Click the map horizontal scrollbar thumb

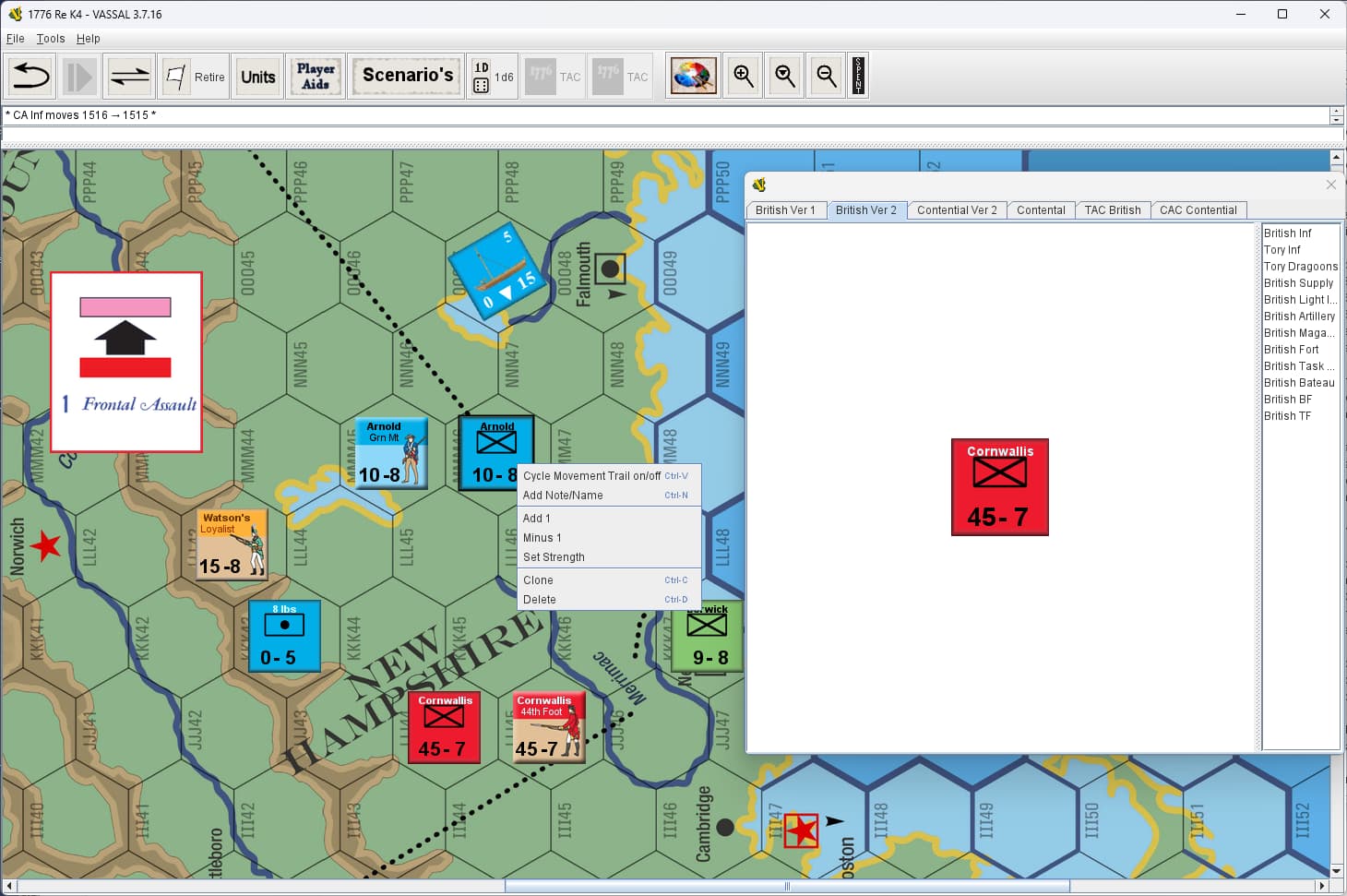pyautogui.click(x=787, y=886)
